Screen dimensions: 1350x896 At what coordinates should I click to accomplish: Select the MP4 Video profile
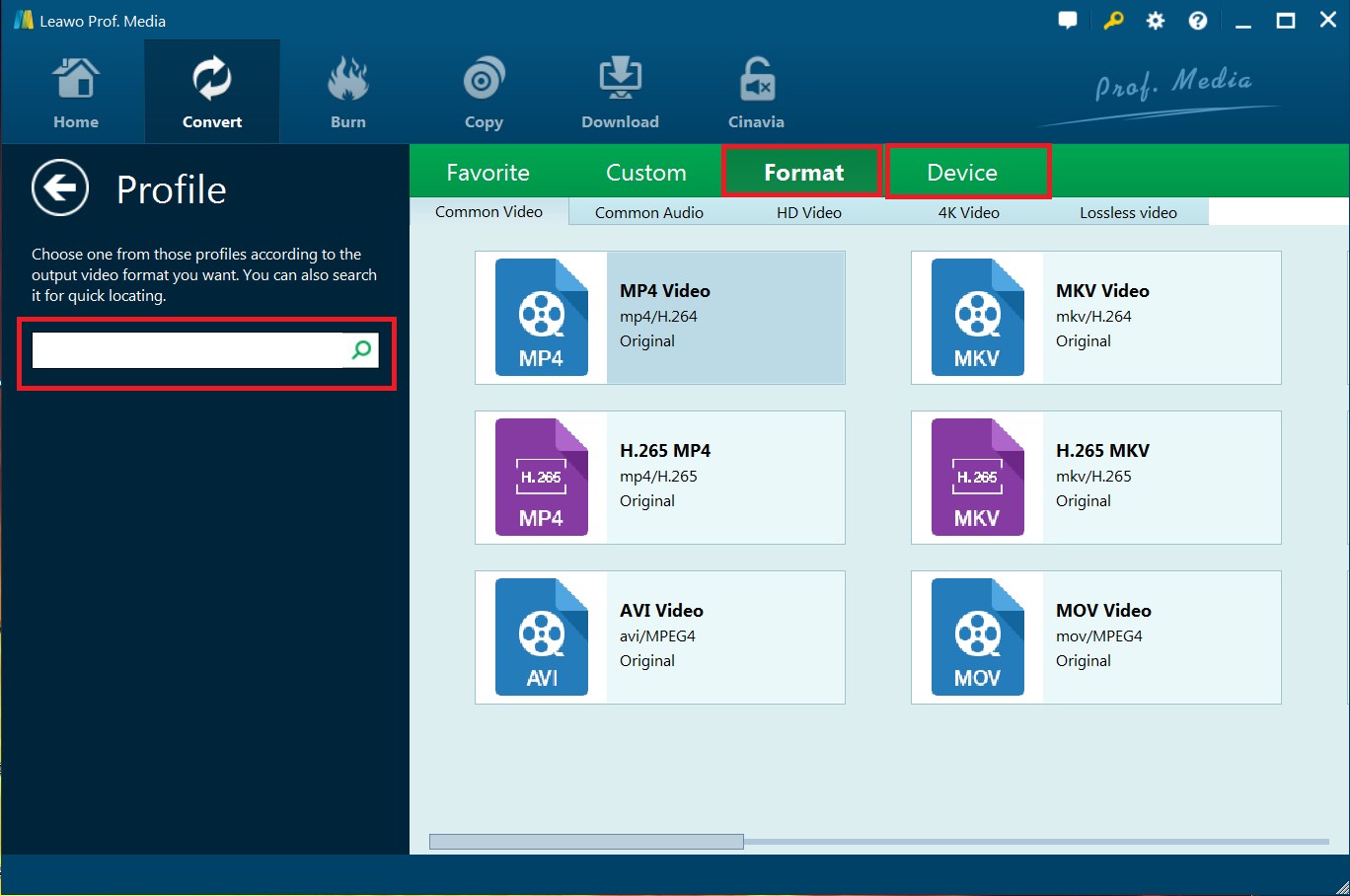pos(659,317)
